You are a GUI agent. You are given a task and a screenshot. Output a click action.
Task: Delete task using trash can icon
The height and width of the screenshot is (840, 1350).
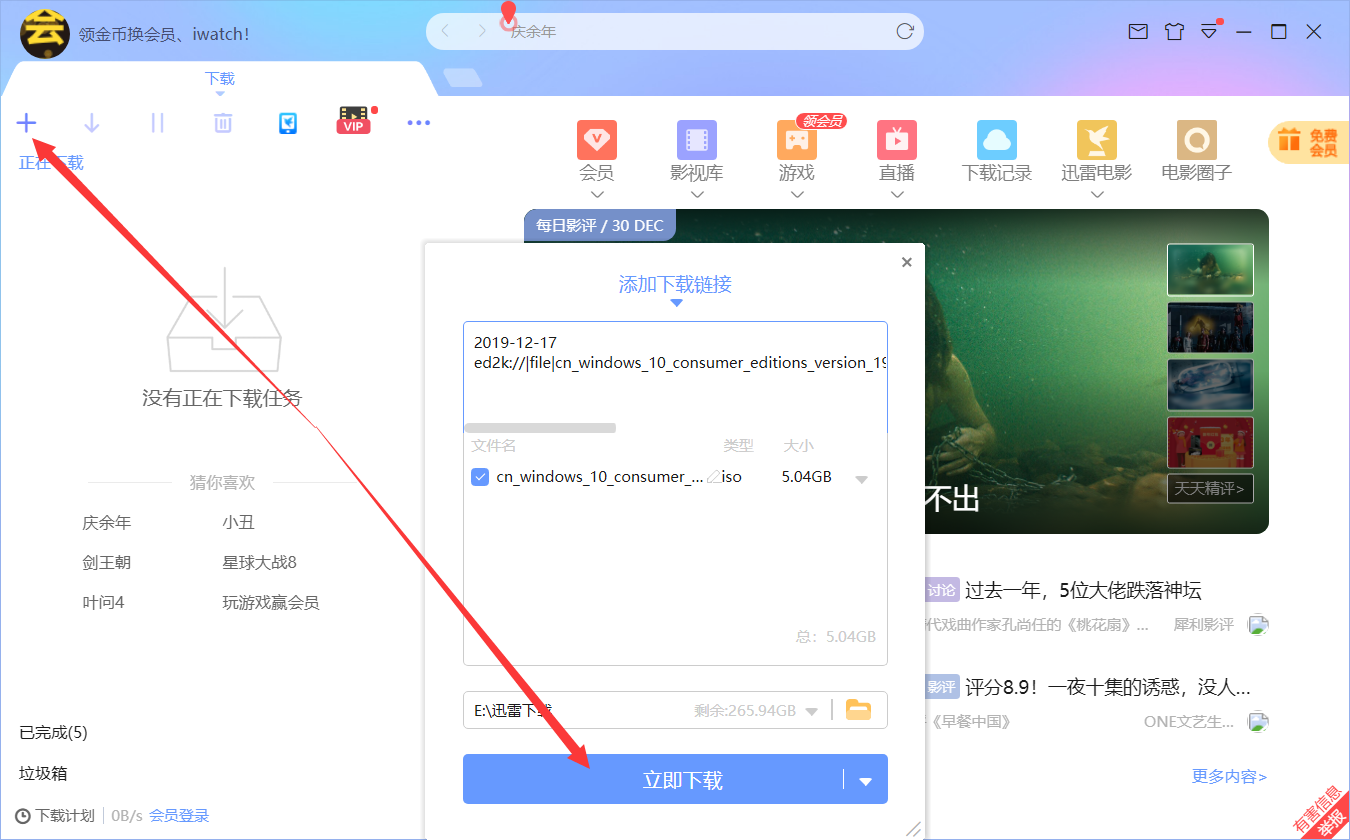click(223, 123)
